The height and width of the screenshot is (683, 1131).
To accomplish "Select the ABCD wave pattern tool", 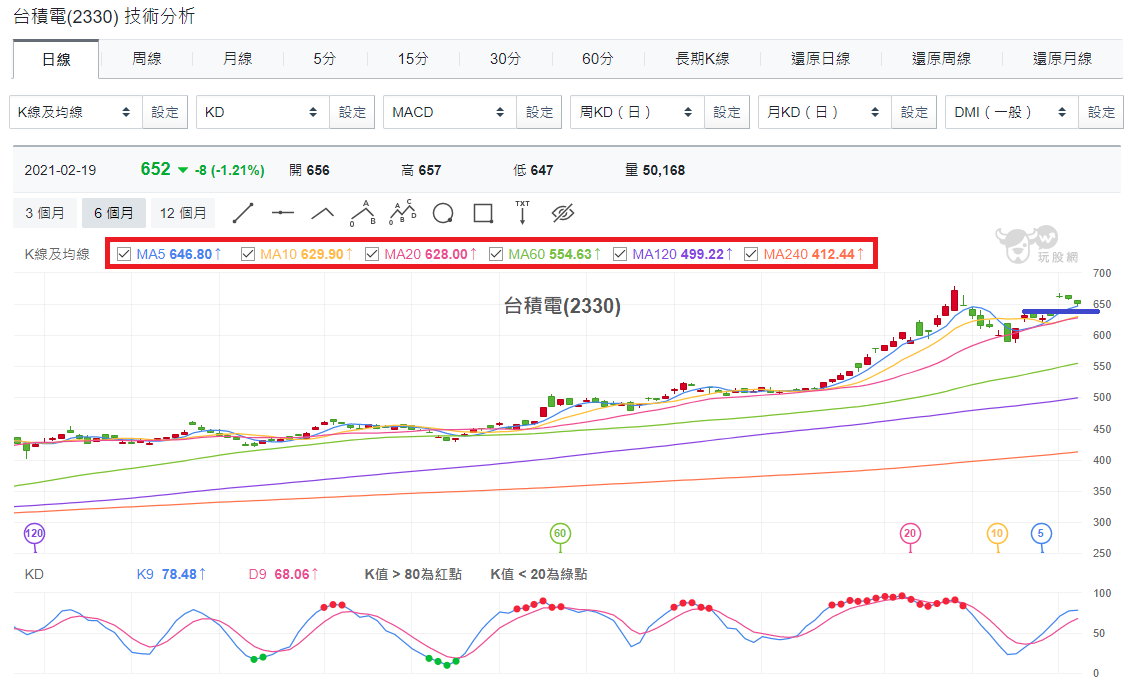I will tap(402, 212).
